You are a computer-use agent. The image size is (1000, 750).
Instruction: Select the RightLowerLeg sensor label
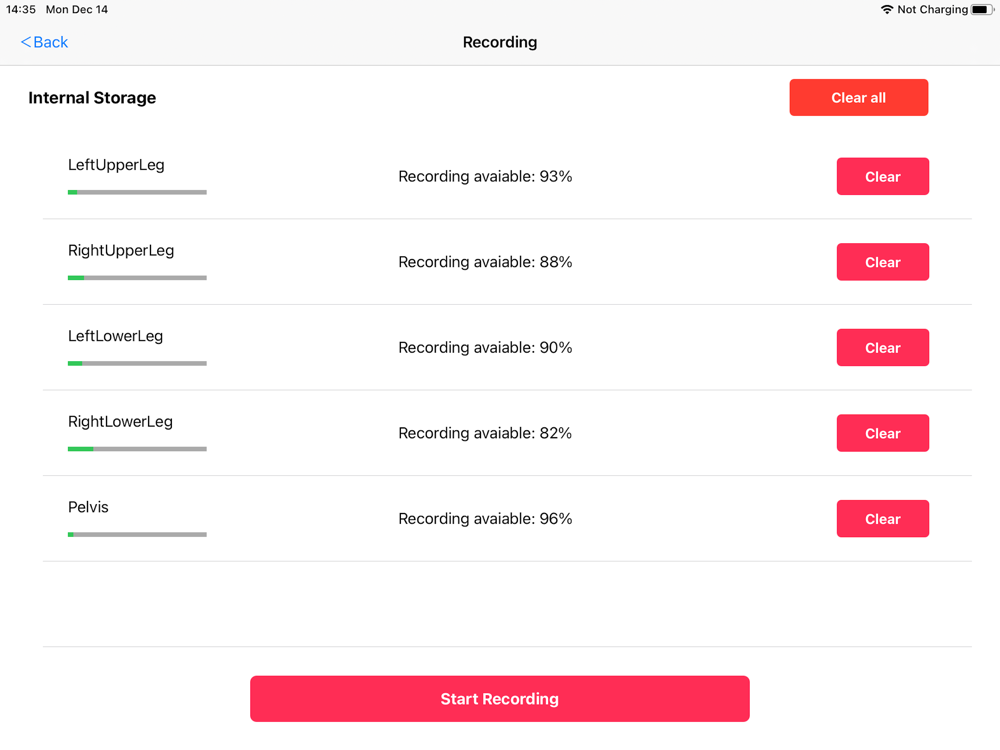pyautogui.click(x=120, y=421)
